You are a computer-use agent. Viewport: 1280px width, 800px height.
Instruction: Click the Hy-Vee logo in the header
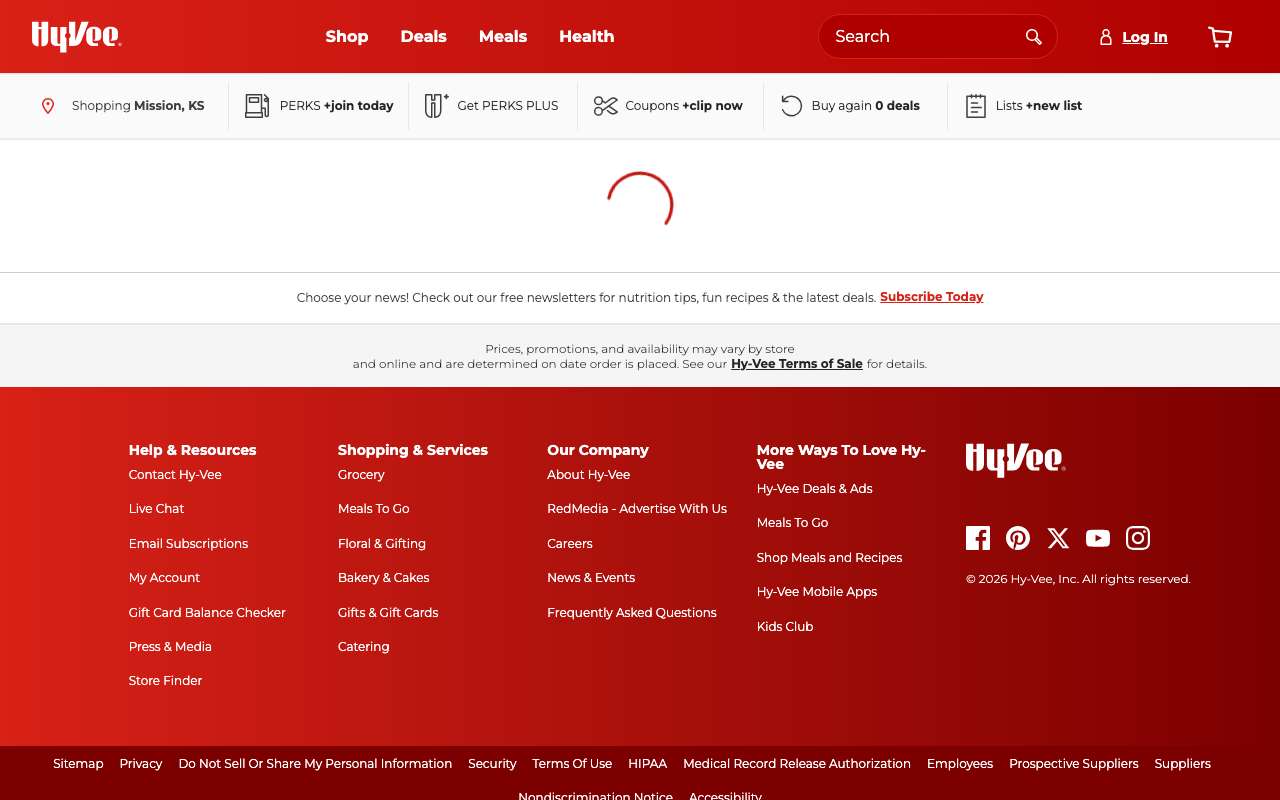click(x=77, y=36)
